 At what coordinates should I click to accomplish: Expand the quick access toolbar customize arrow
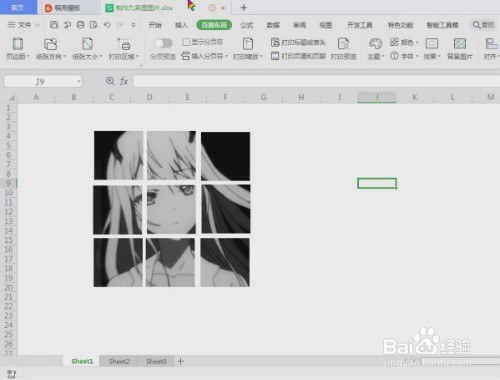pos(133,25)
